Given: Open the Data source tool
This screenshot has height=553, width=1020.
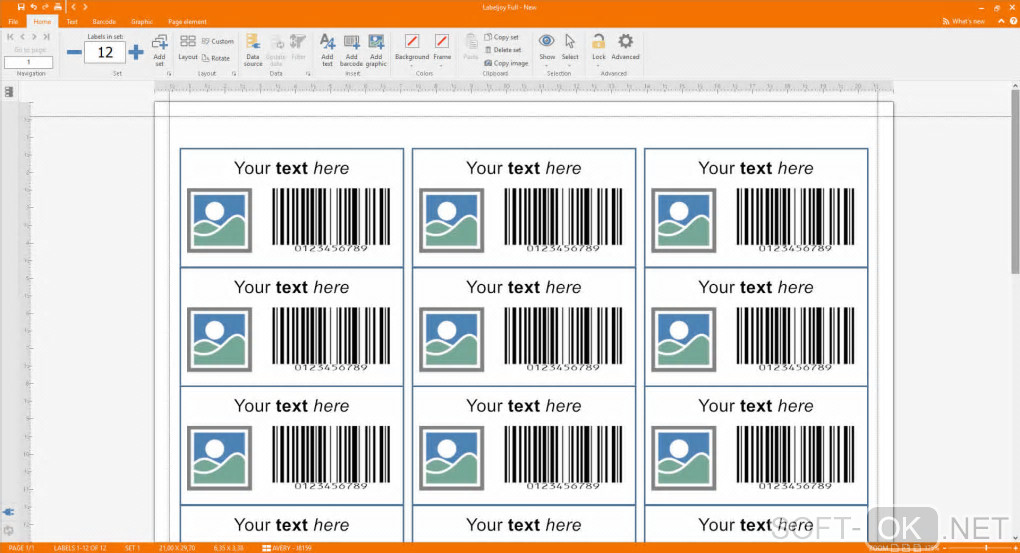Looking at the screenshot, I should pos(253,50).
